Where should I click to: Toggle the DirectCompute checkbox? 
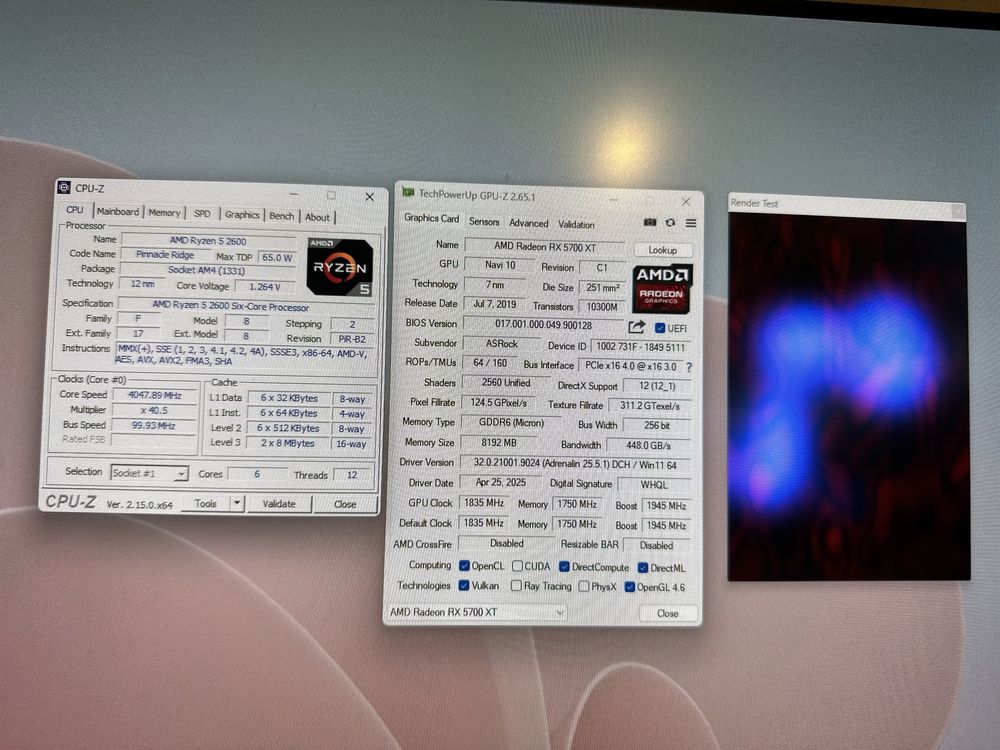pos(564,566)
